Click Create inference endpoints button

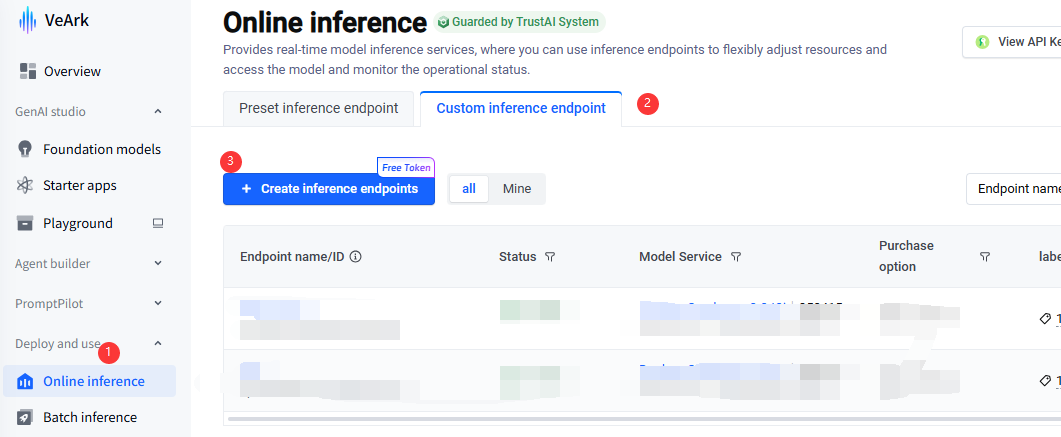pos(329,189)
